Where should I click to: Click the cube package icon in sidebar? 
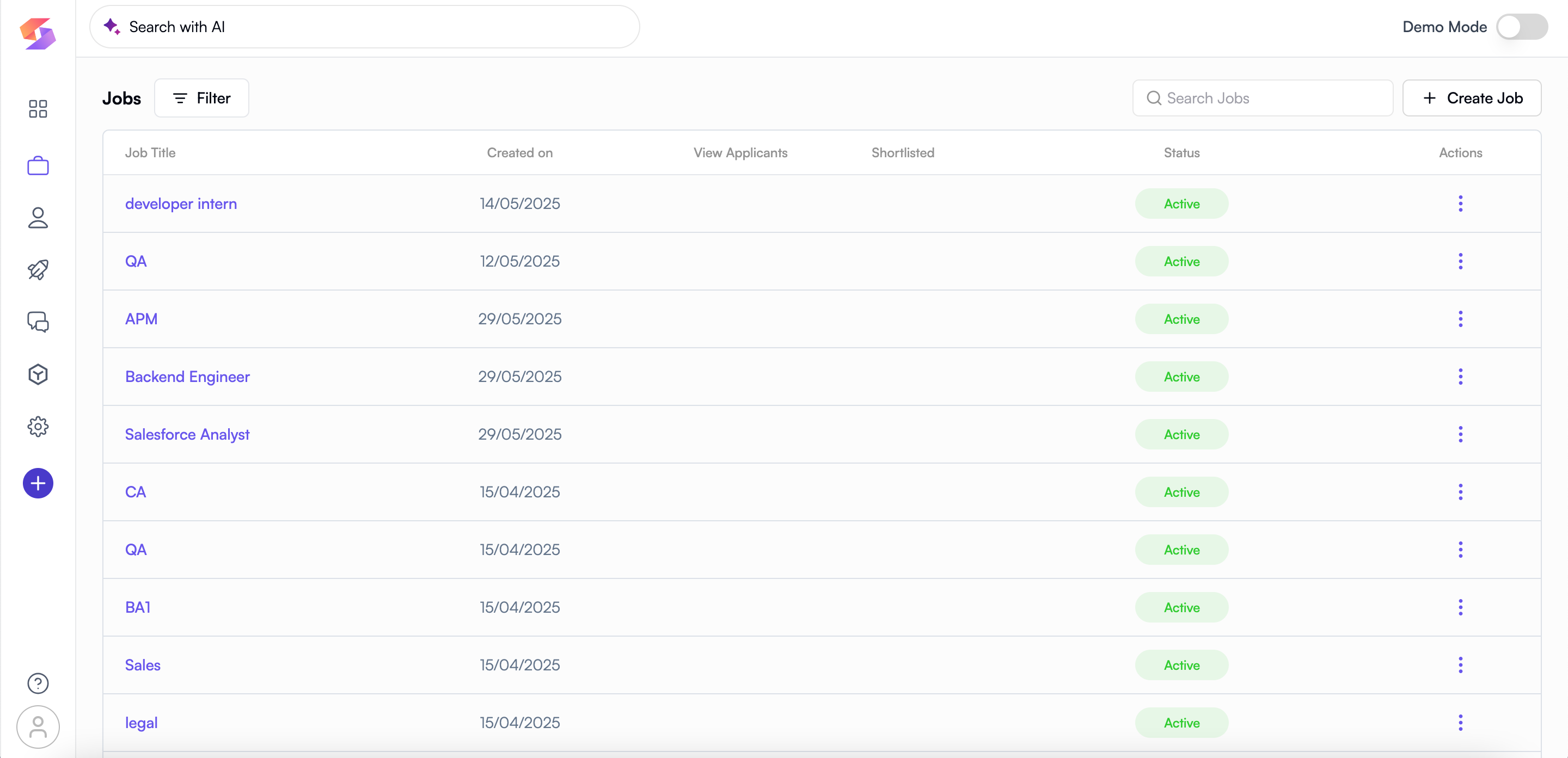point(38,374)
